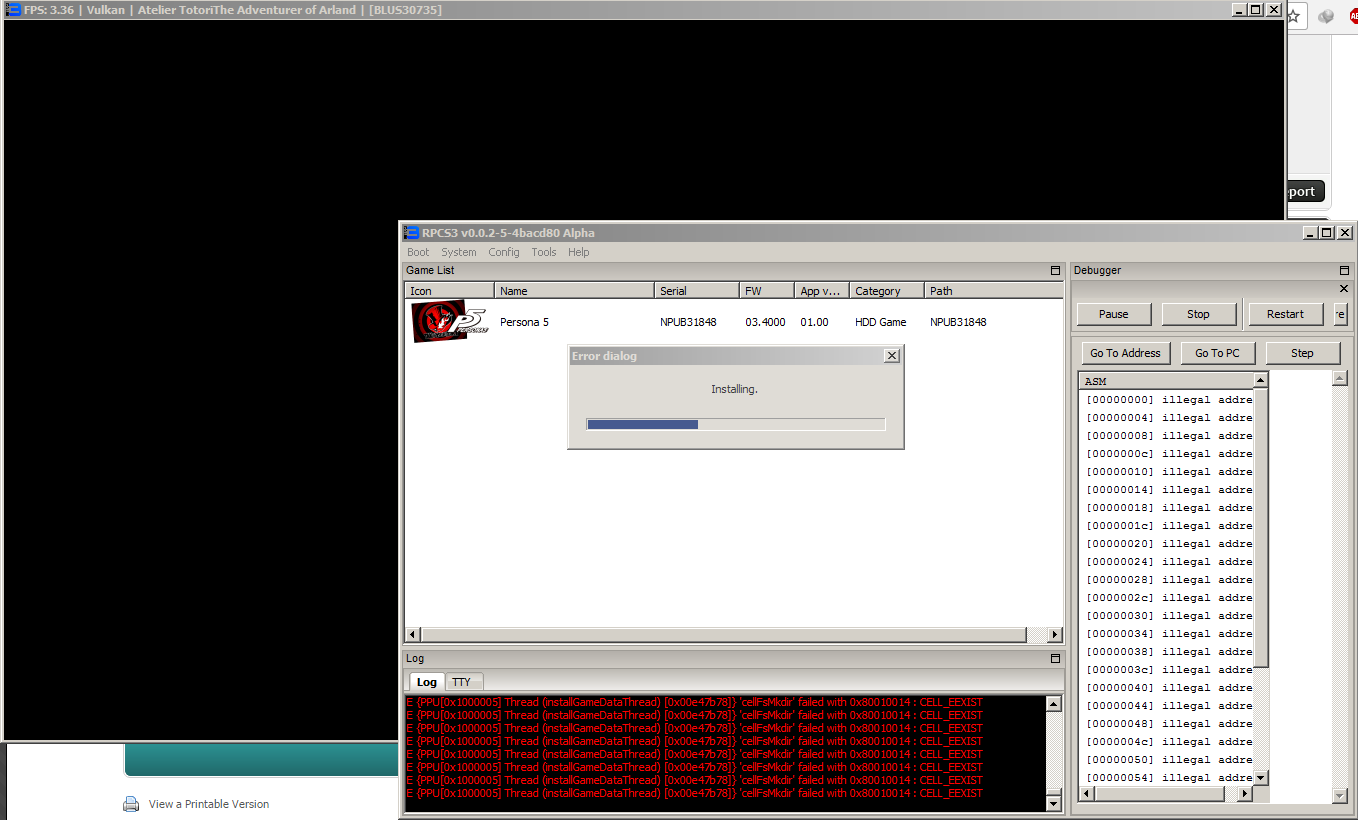Click the Icon column header in Game List

(449, 291)
